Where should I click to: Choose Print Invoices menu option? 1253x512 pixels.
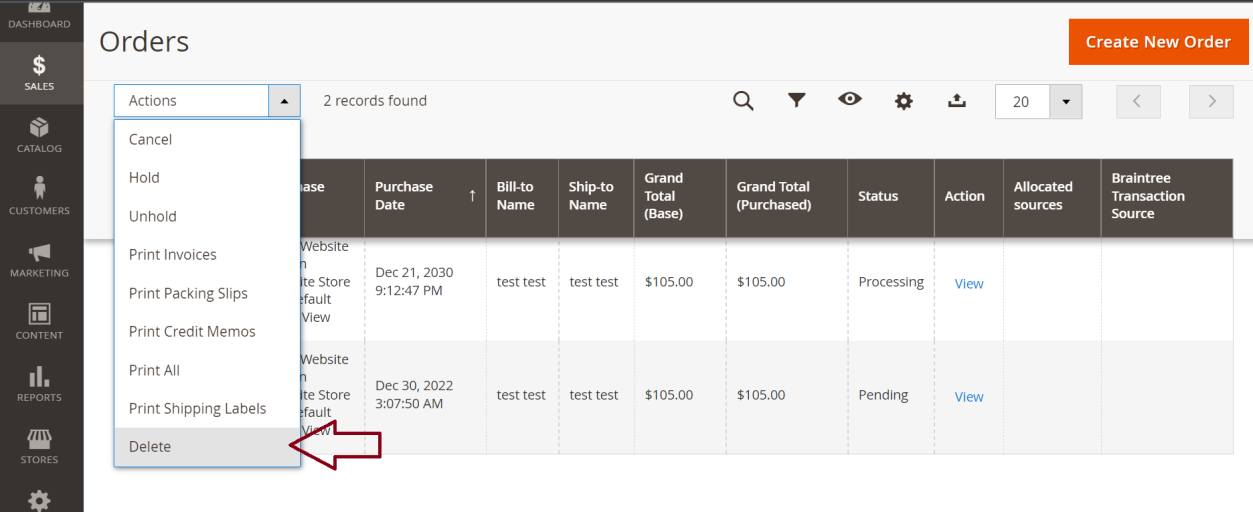point(172,255)
